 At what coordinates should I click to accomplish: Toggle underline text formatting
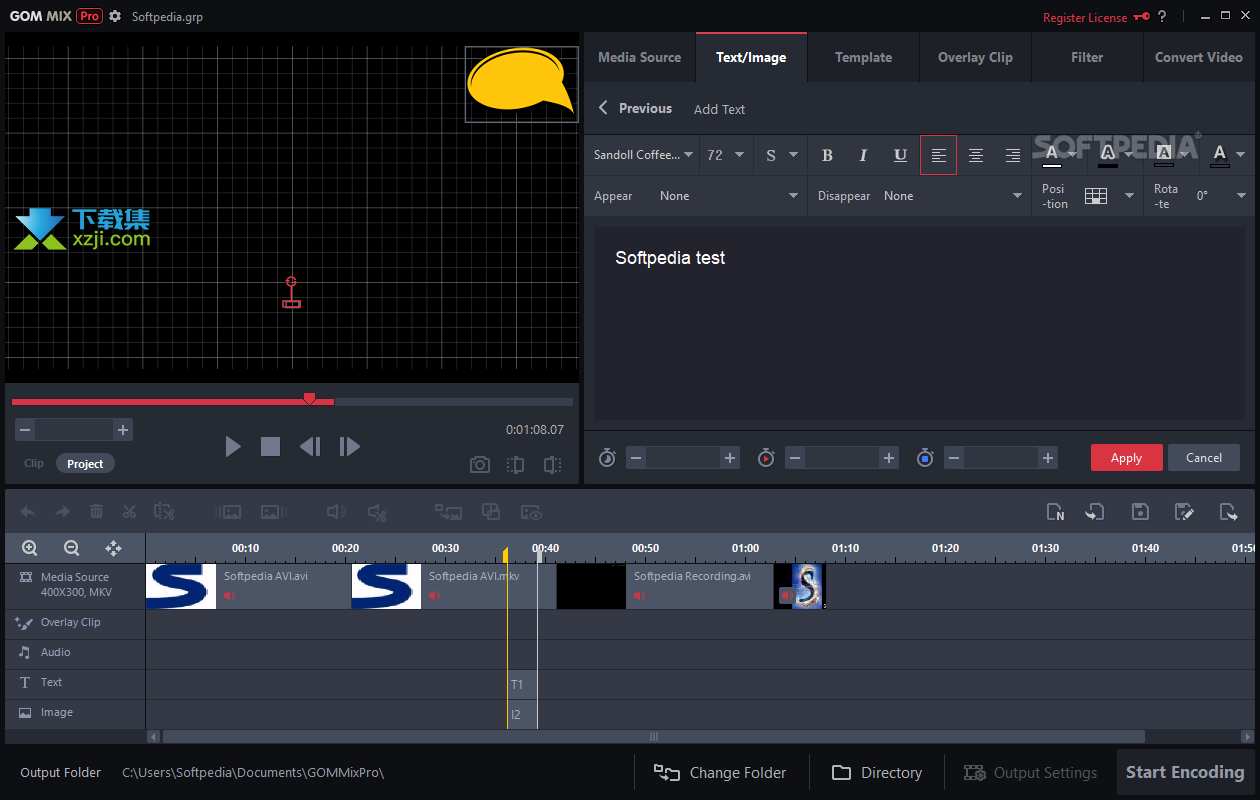901,155
